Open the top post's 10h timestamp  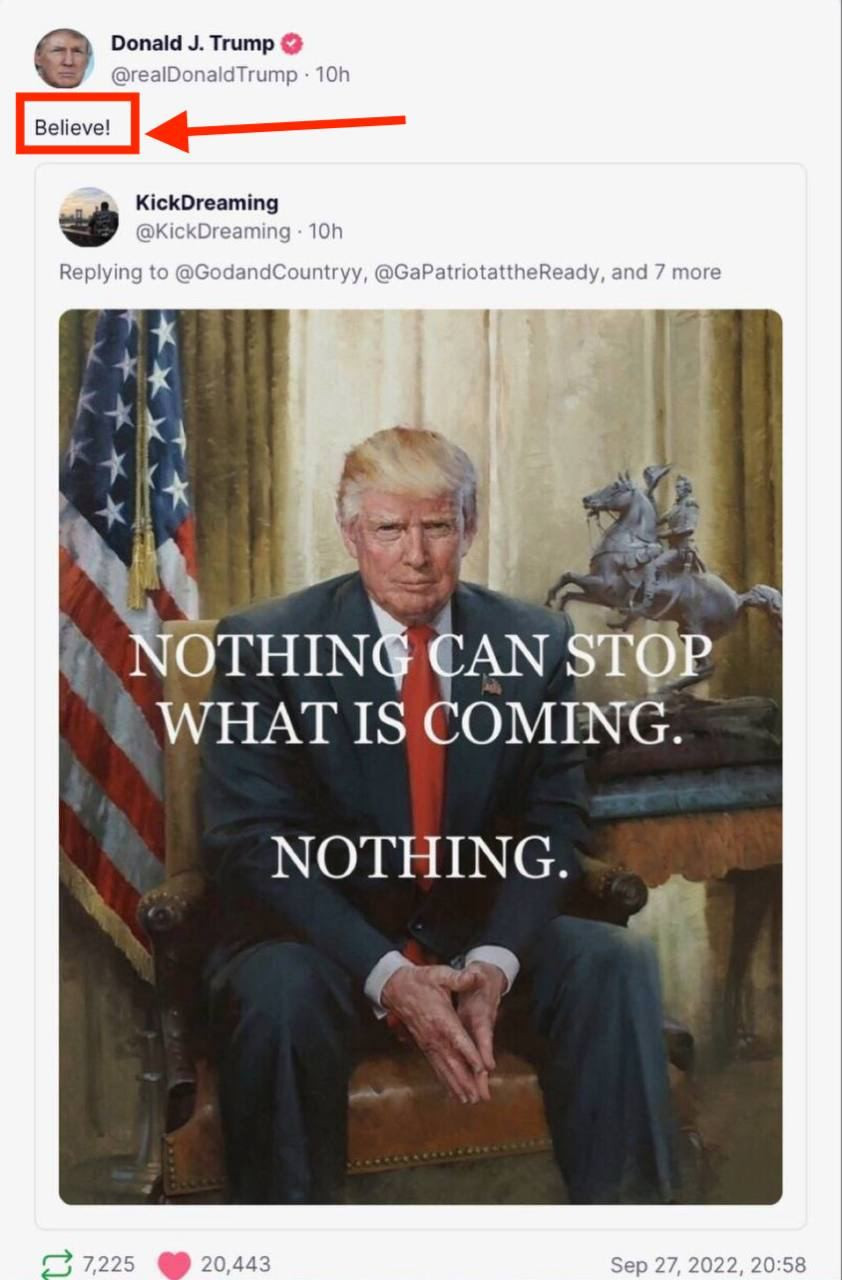point(333,75)
